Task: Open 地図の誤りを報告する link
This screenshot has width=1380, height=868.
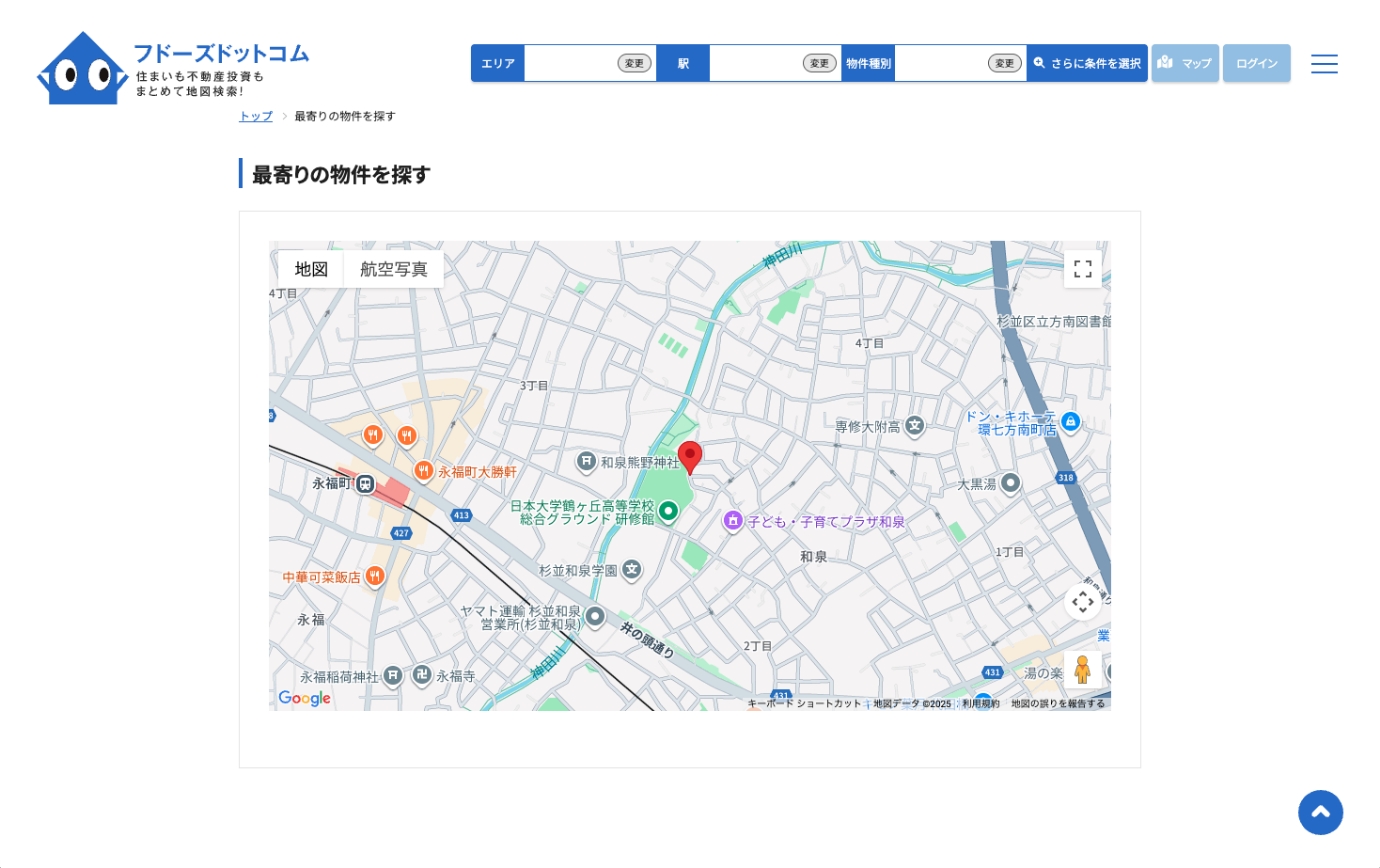Action: (x=1057, y=704)
